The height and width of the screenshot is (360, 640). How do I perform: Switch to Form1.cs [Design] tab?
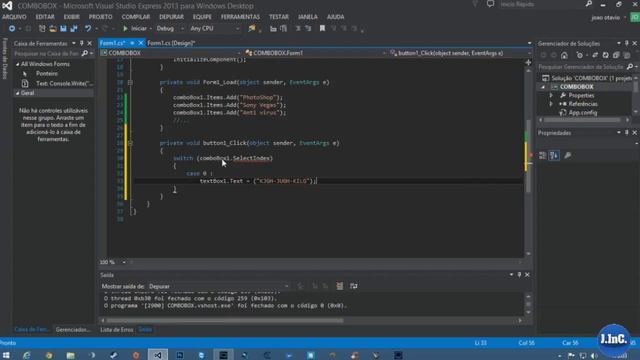(171, 43)
